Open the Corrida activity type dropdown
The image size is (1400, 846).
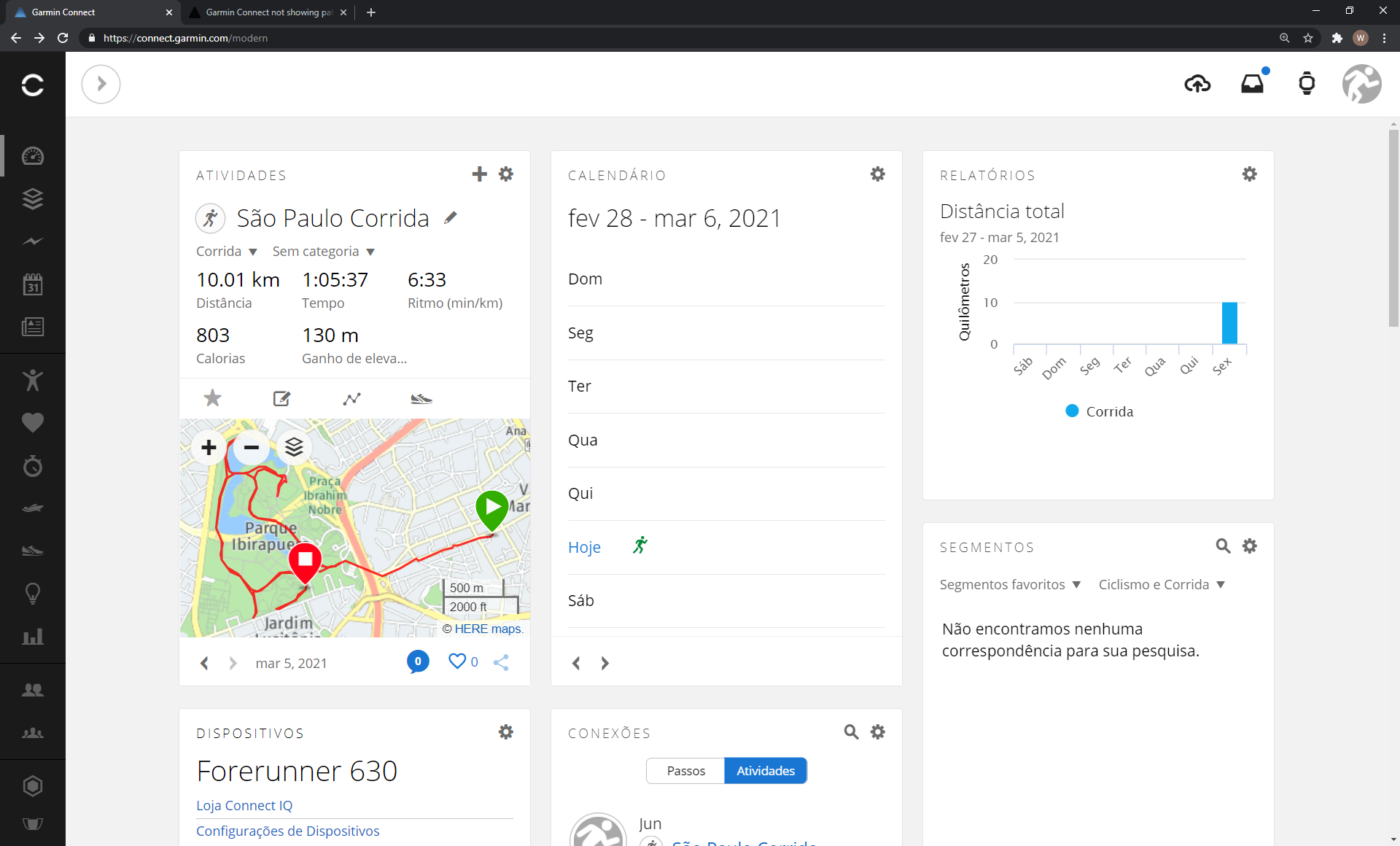coord(227,252)
